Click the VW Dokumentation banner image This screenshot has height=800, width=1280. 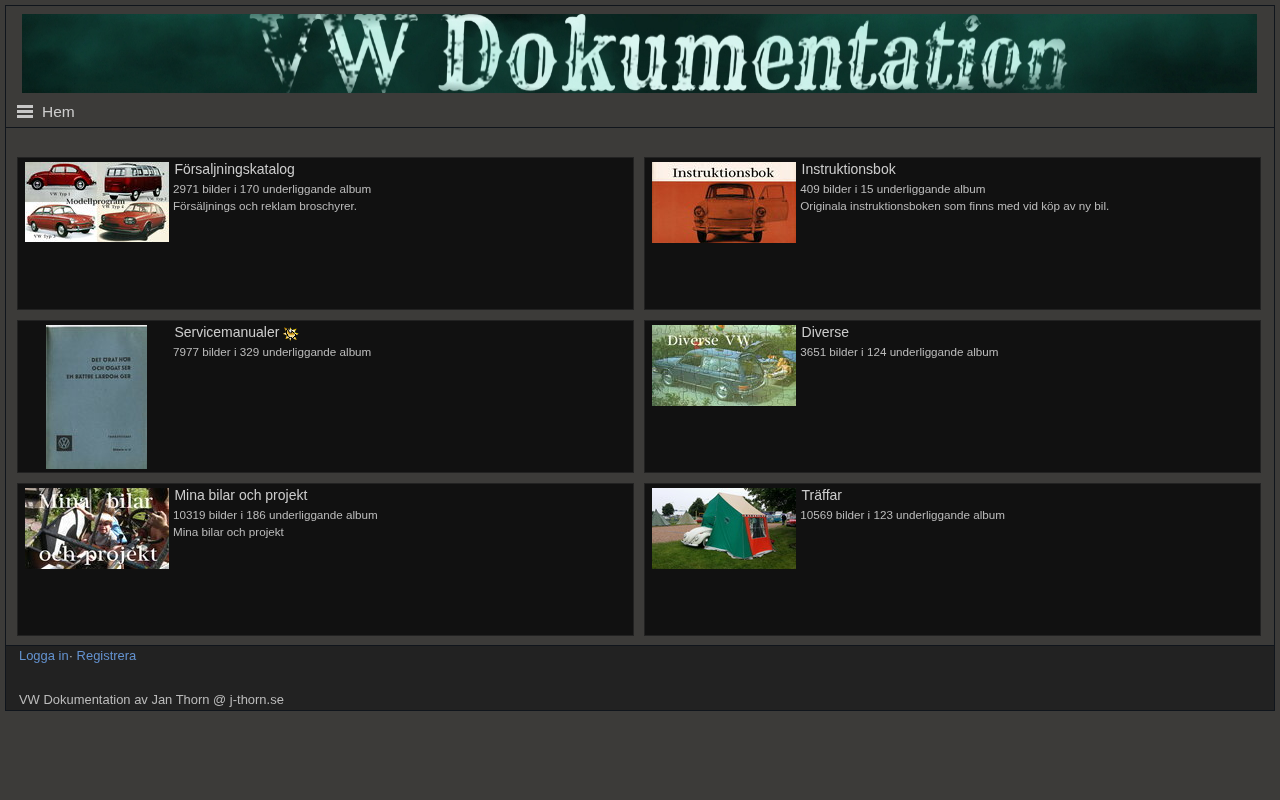click(639, 53)
